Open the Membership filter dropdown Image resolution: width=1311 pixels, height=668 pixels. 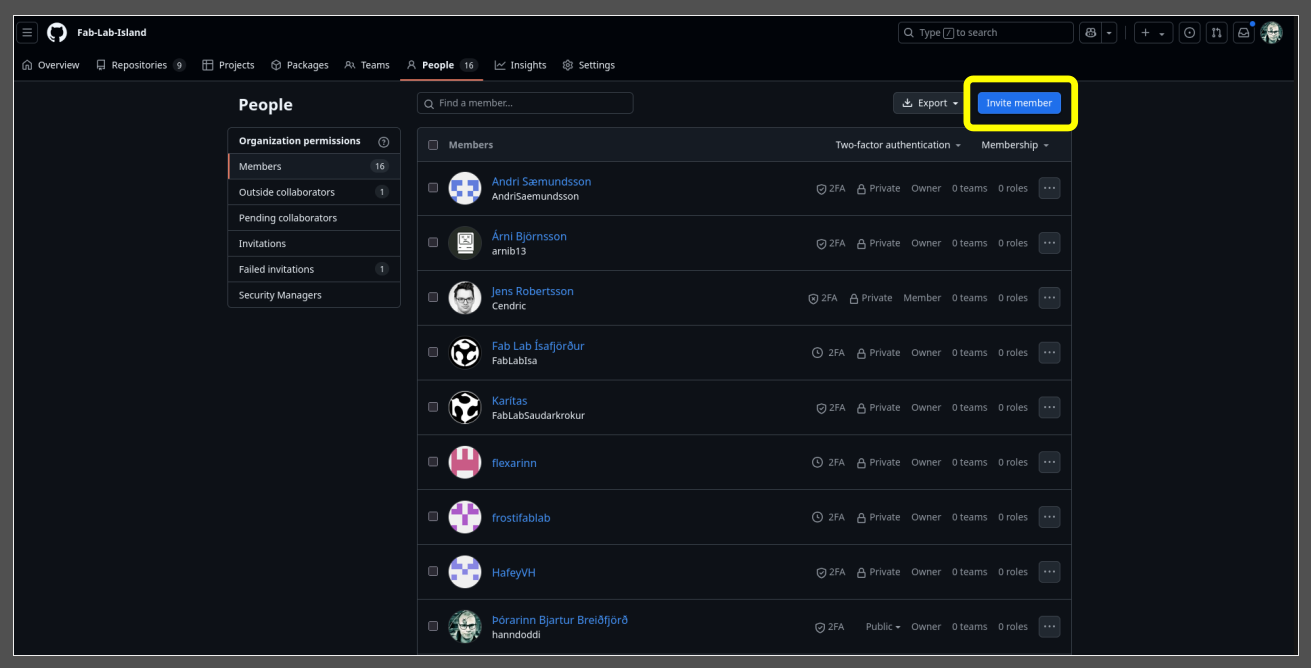tap(1015, 145)
